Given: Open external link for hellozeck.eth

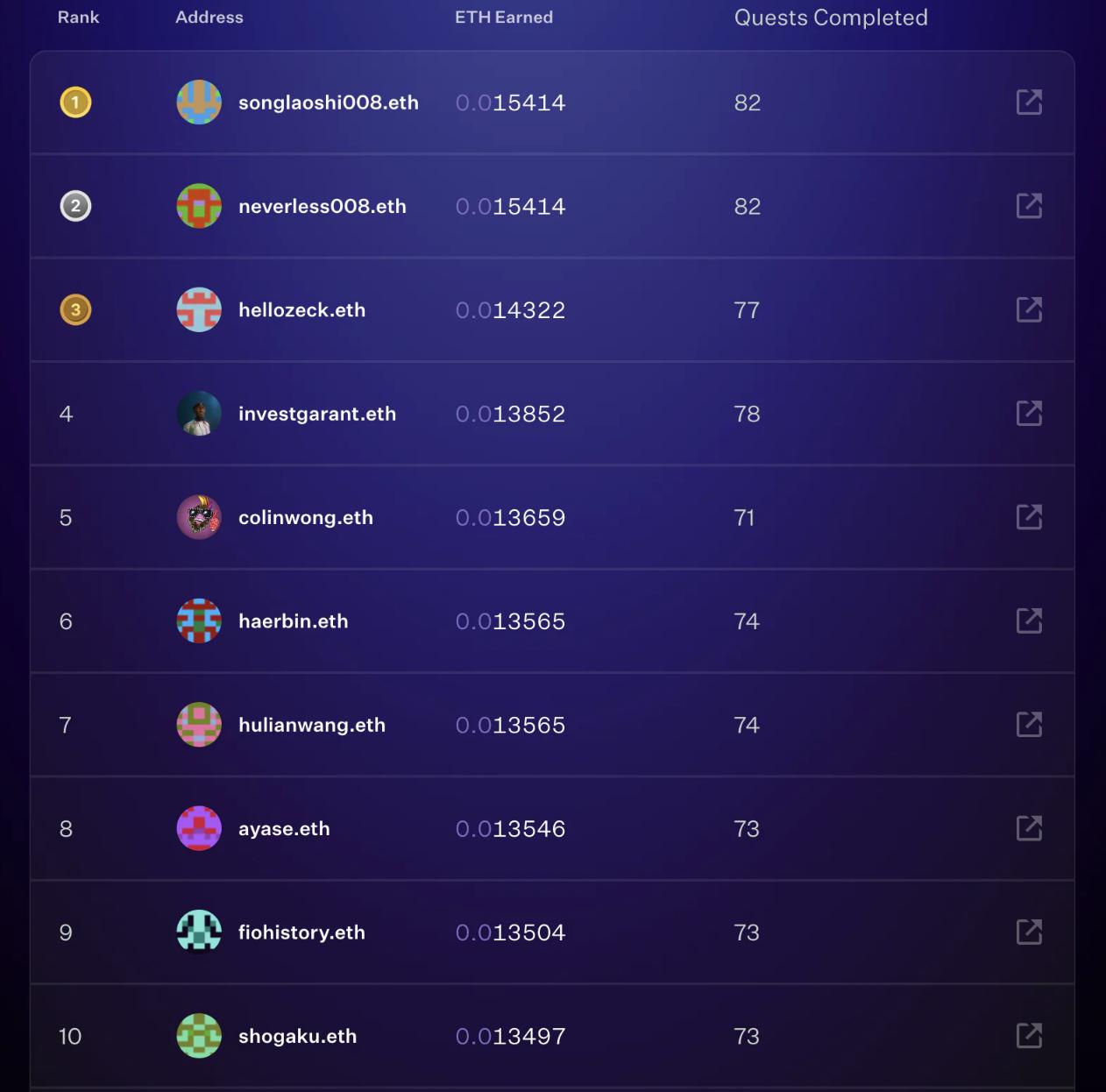Looking at the screenshot, I should 1030,309.
